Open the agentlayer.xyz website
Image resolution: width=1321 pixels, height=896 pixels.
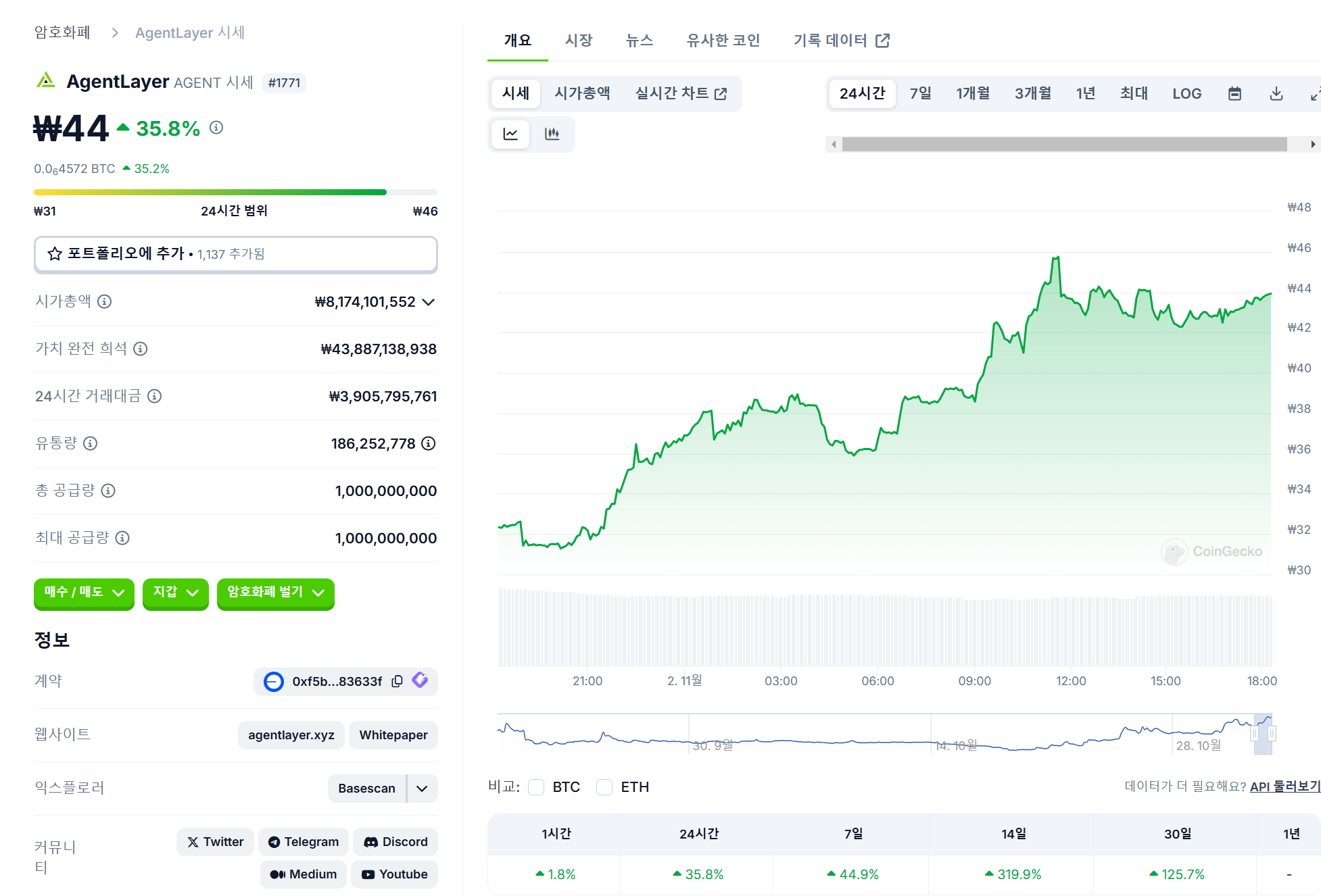pos(291,735)
